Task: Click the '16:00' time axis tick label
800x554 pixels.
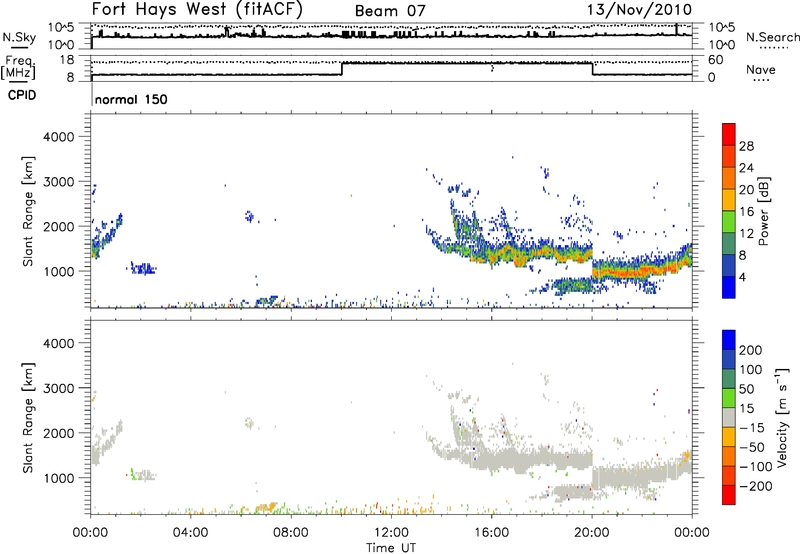Action: pos(491,533)
